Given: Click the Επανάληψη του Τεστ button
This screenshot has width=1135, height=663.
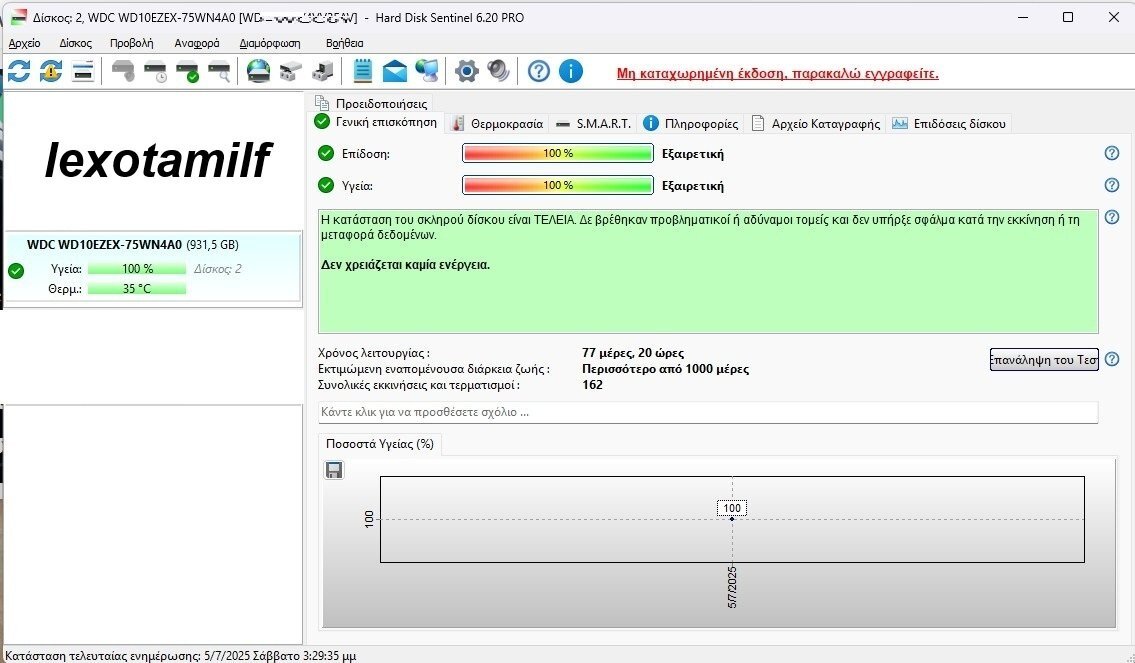Looking at the screenshot, I should tap(1044, 360).
